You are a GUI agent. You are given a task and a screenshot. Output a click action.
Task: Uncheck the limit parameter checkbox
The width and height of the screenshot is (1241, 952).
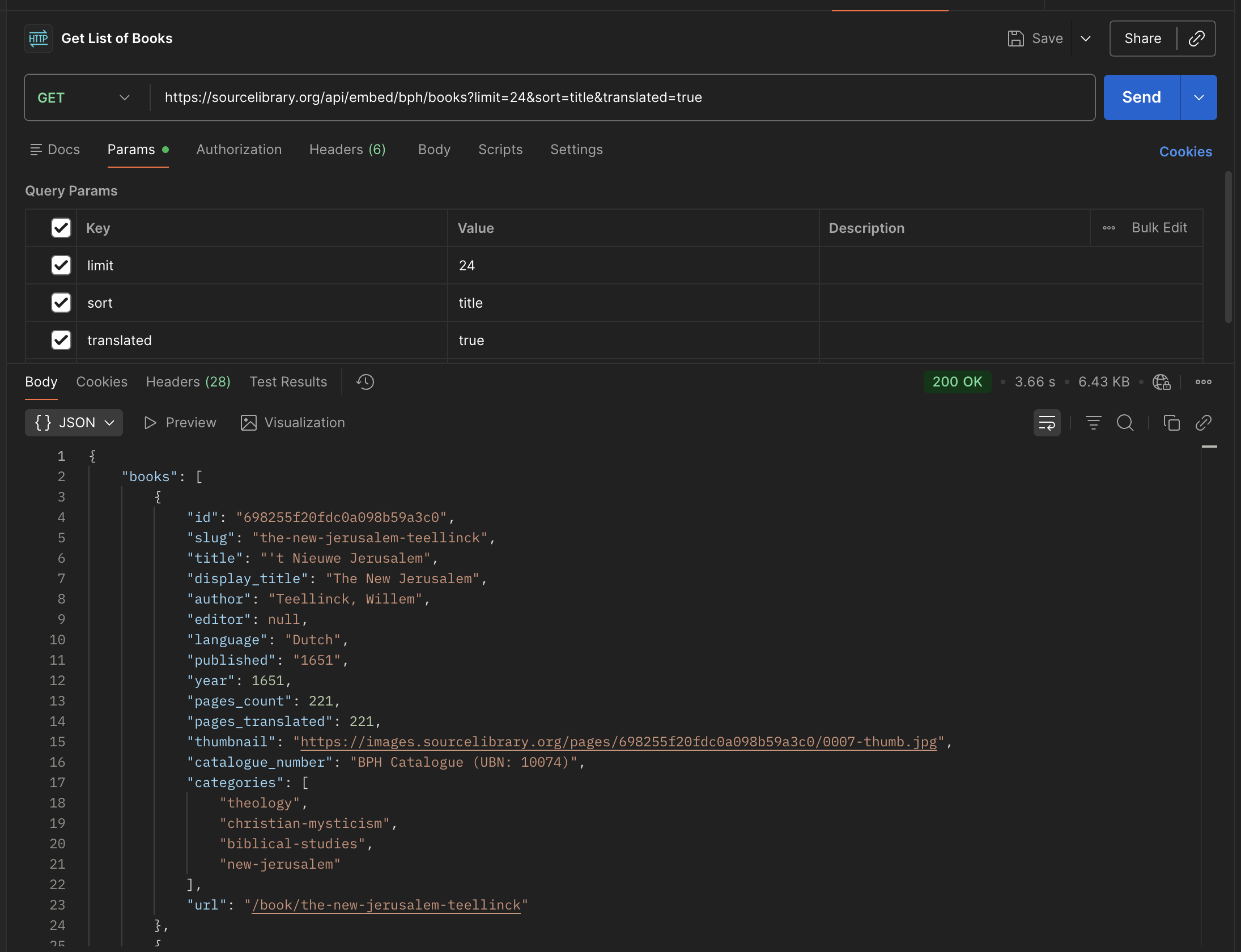pyautogui.click(x=61, y=265)
